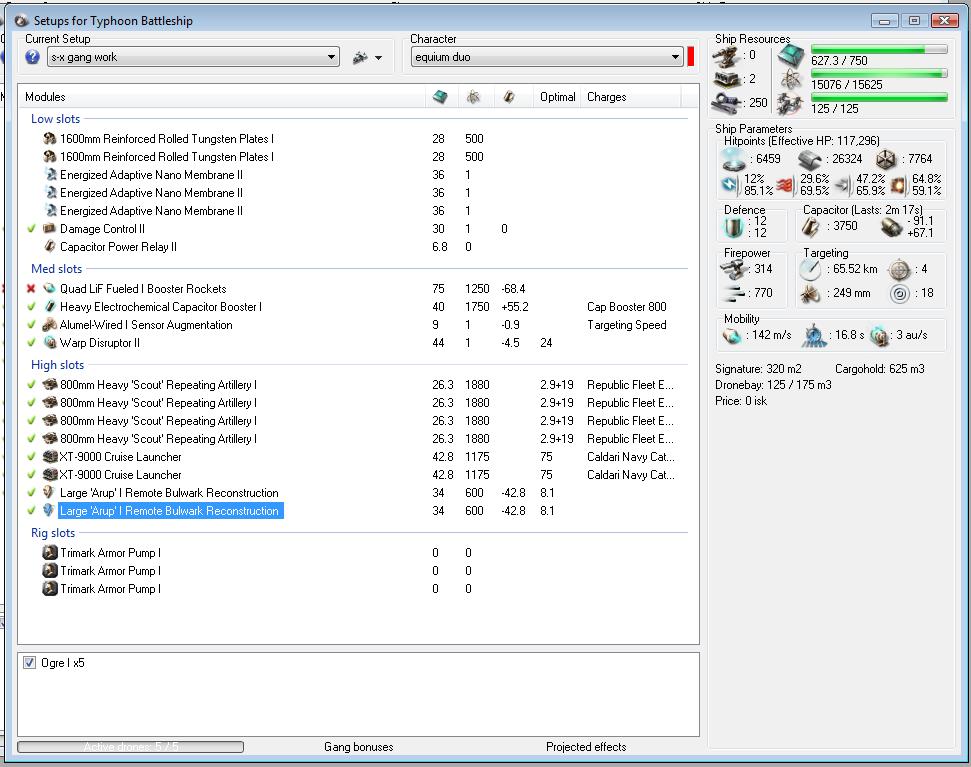
Task: Click the blue help question mark icon
Action: pos(32,57)
